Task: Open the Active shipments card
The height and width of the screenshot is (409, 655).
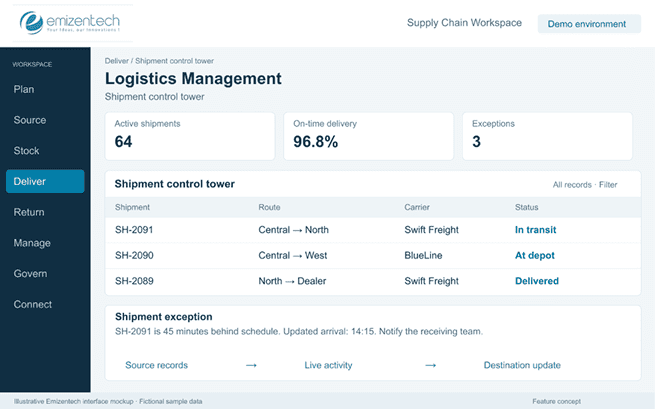Action: [x=190, y=136]
